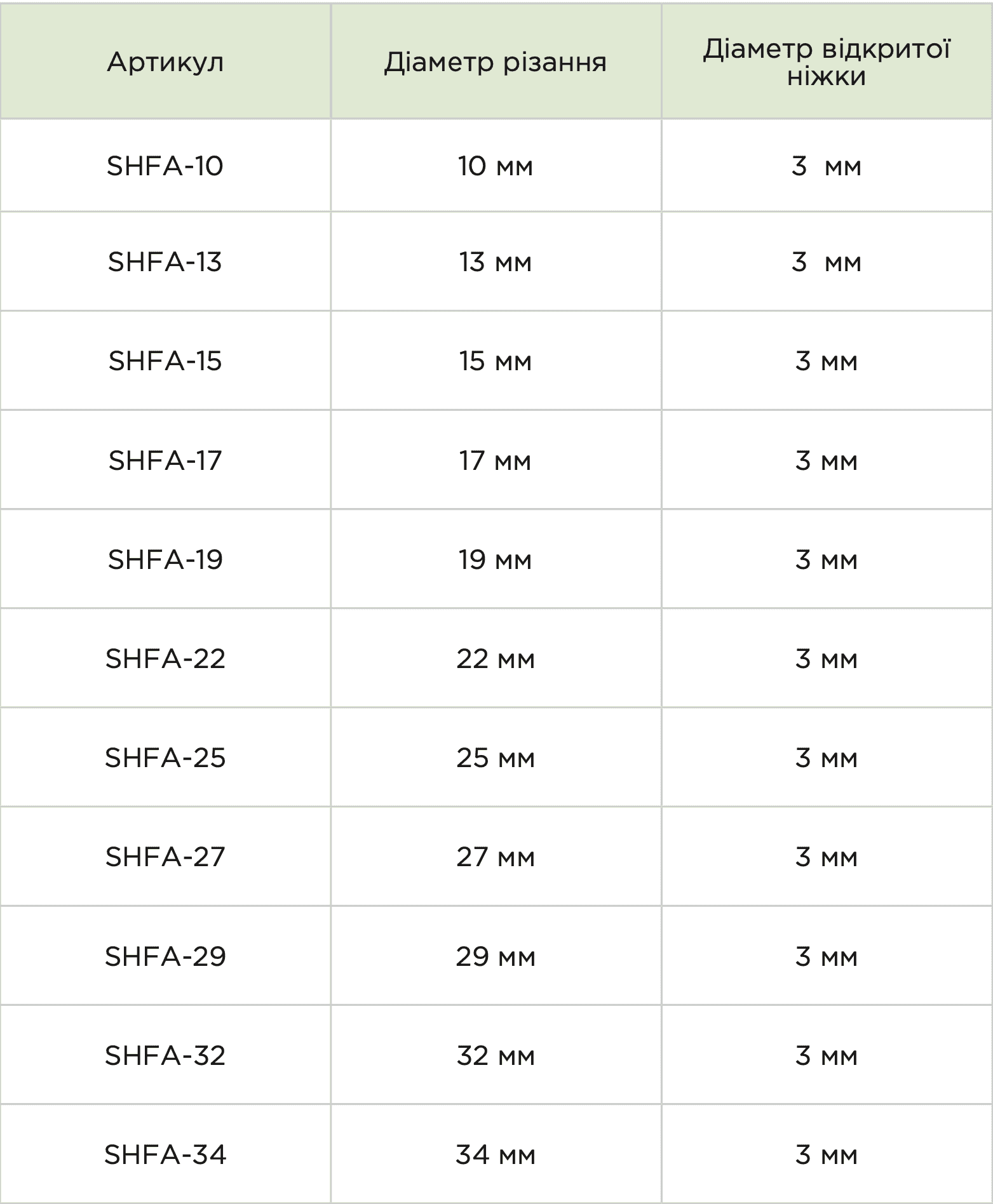This screenshot has width=993, height=1204.
Task: Select the SHFA-15 article cell
Action: point(165,361)
